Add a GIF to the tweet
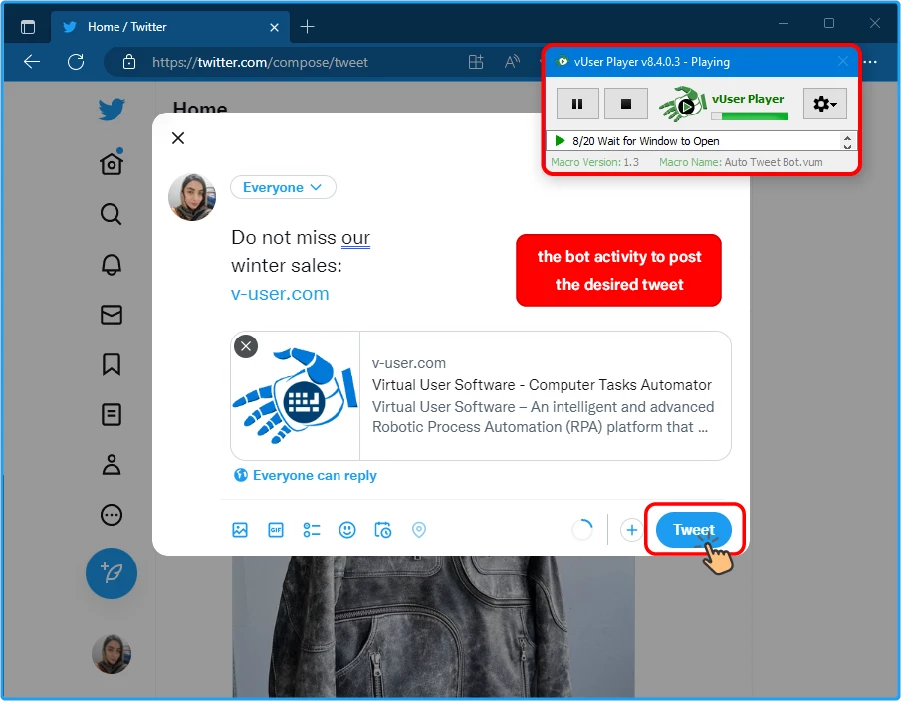This screenshot has height=701, width=901. pyautogui.click(x=276, y=530)
